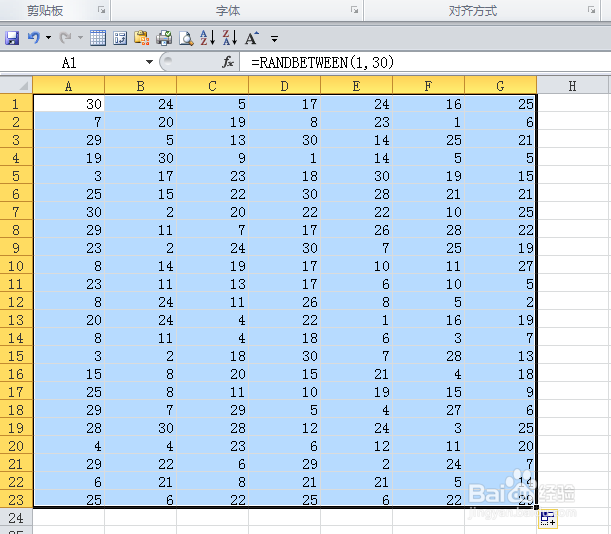Click cell C22 containing 8
Screen dimensions: 611x534
coord(212,482)
